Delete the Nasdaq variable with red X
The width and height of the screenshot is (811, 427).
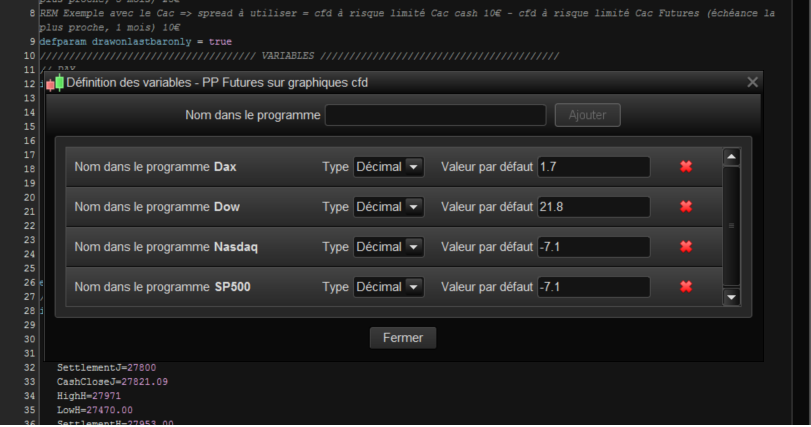coord(686,247)
